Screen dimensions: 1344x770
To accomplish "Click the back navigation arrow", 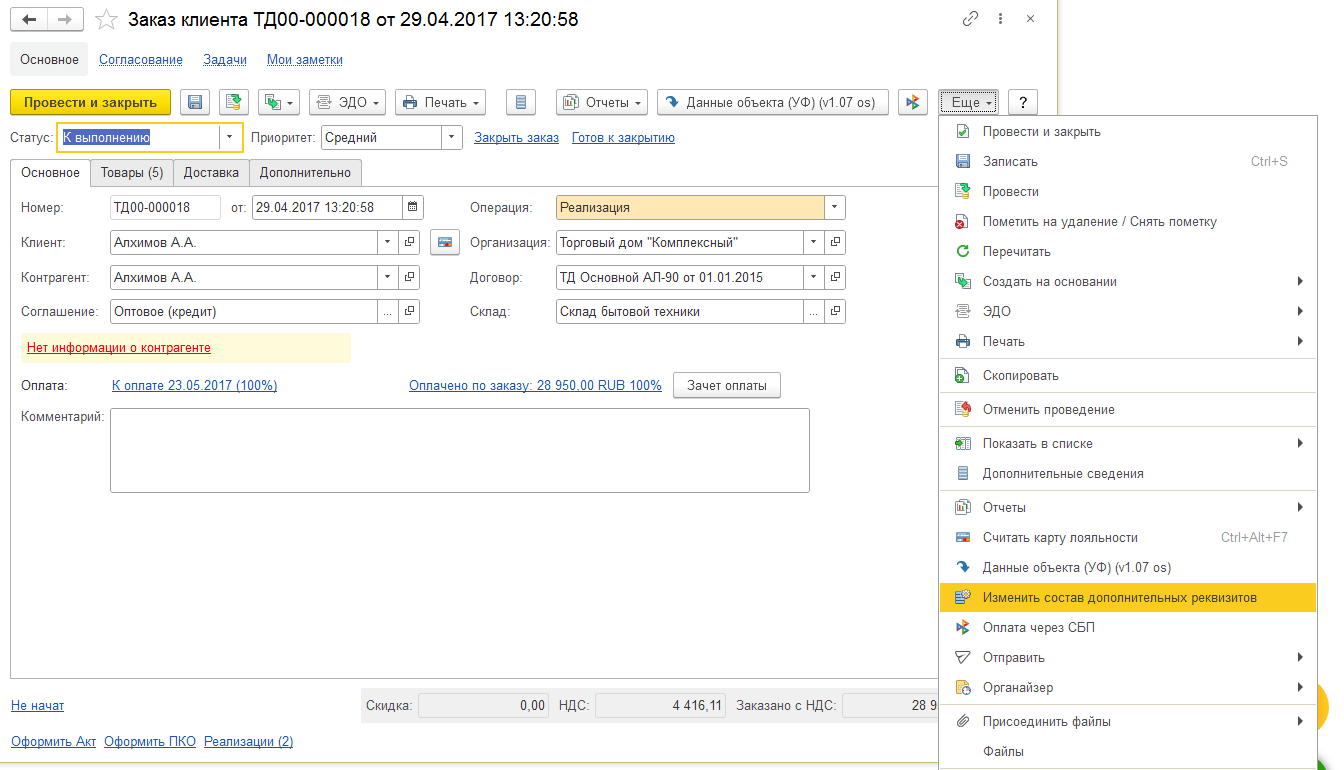I will pos(29,19).
